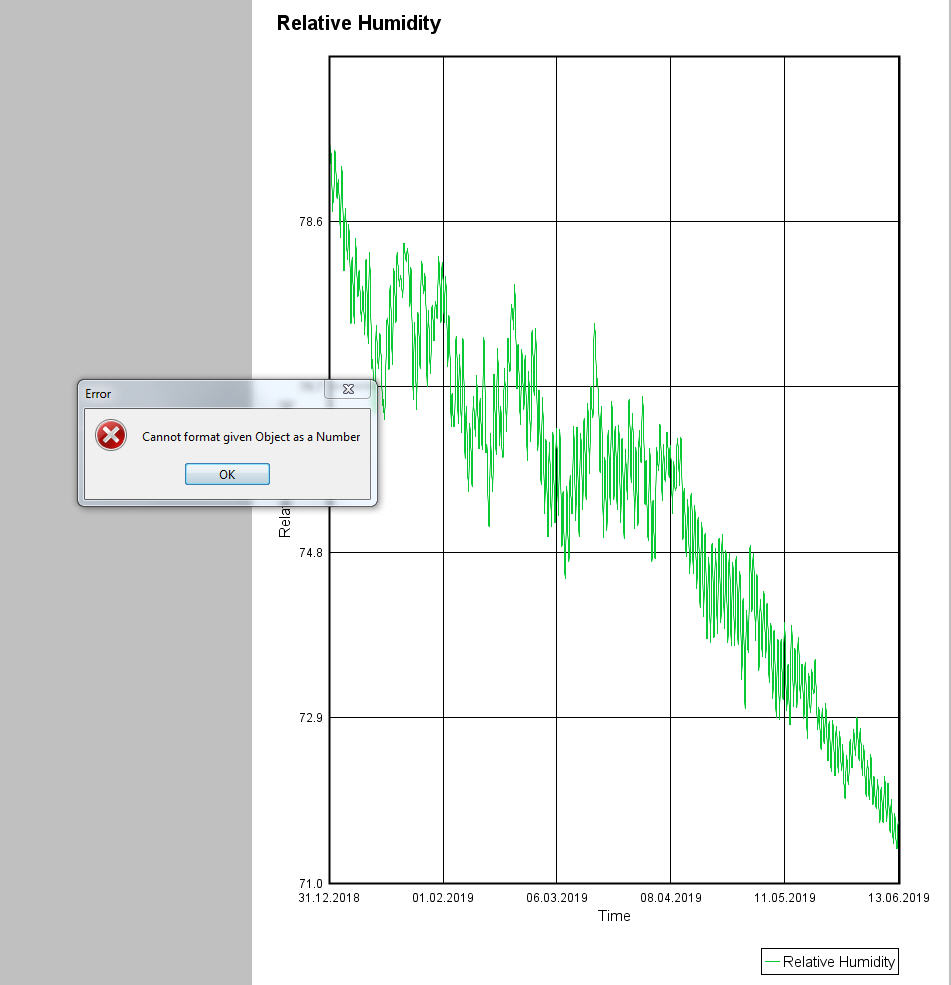Click the 11.05.2019 date tick label
Screen dimensions: 951x985
[785, 898]
